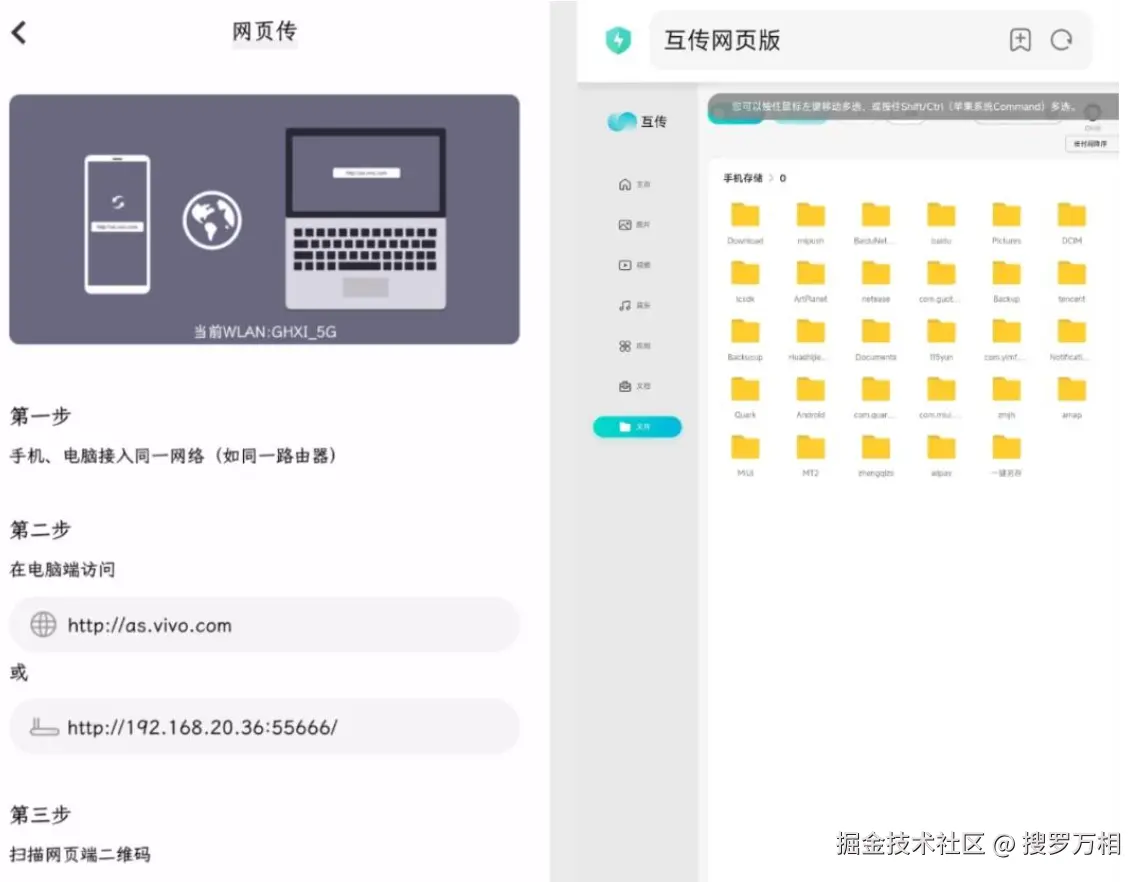The height and width of the screenshot is (882, 1146).
Task: Open the music section in sidebar
Action: point(634,305)
